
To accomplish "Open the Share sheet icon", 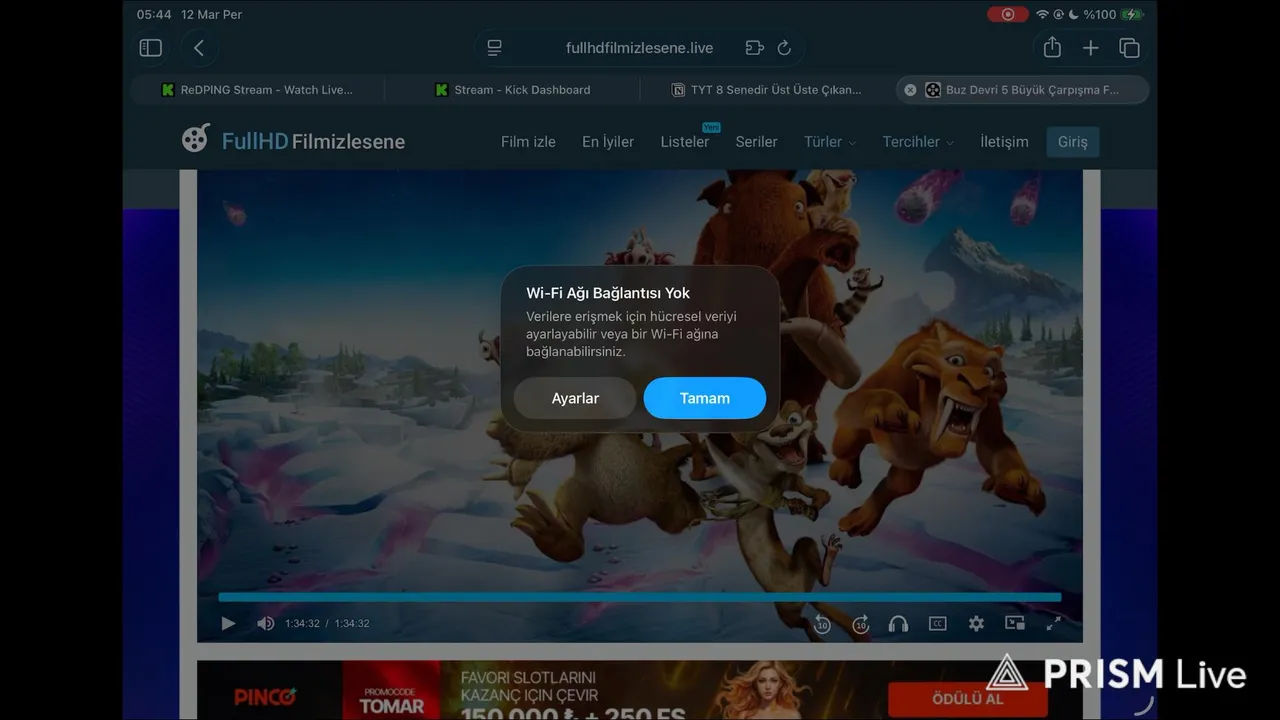I will (x=1052, y=47).
